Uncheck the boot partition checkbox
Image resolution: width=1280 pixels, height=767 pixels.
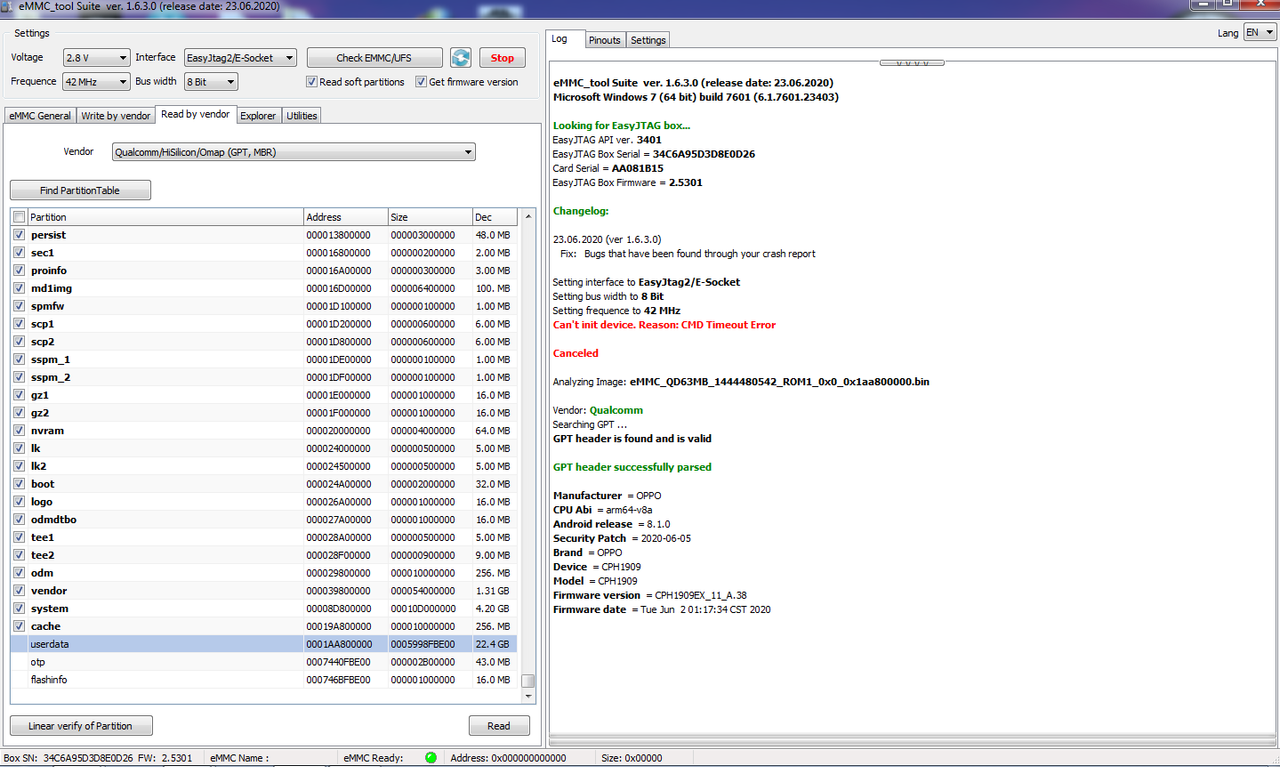click(x=18, y=483)
